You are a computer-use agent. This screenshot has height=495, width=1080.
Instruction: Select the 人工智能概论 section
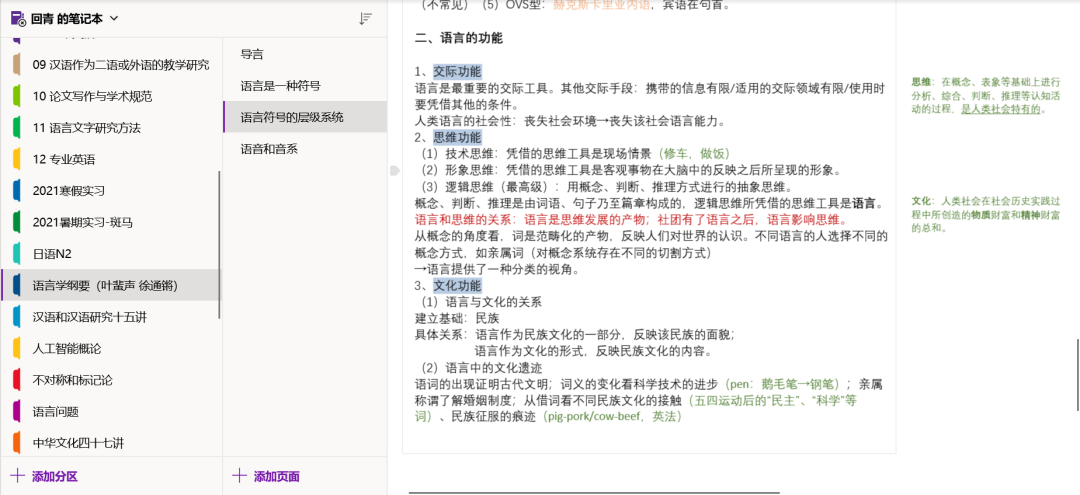67,349
